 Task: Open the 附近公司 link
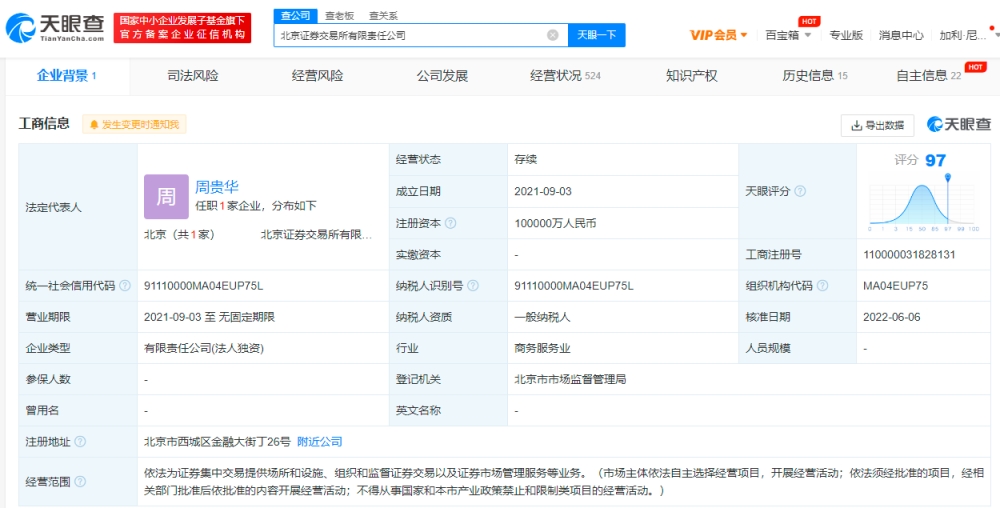[320, 442]
